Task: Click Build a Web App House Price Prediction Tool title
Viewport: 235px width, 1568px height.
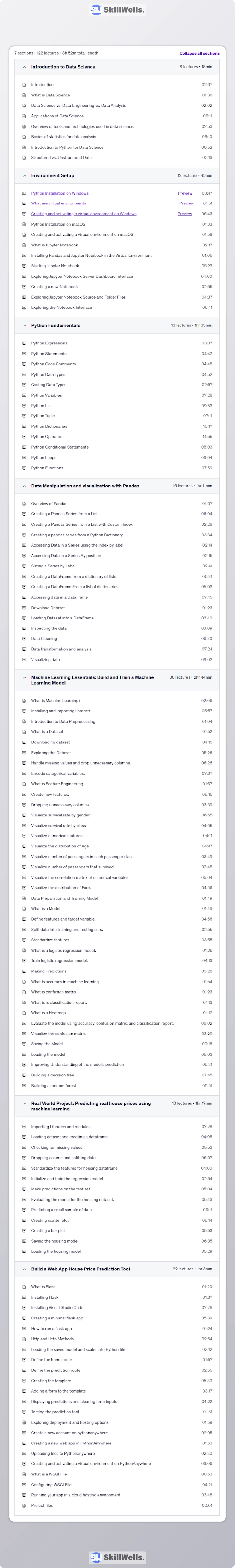Action: pos(80,1269)
